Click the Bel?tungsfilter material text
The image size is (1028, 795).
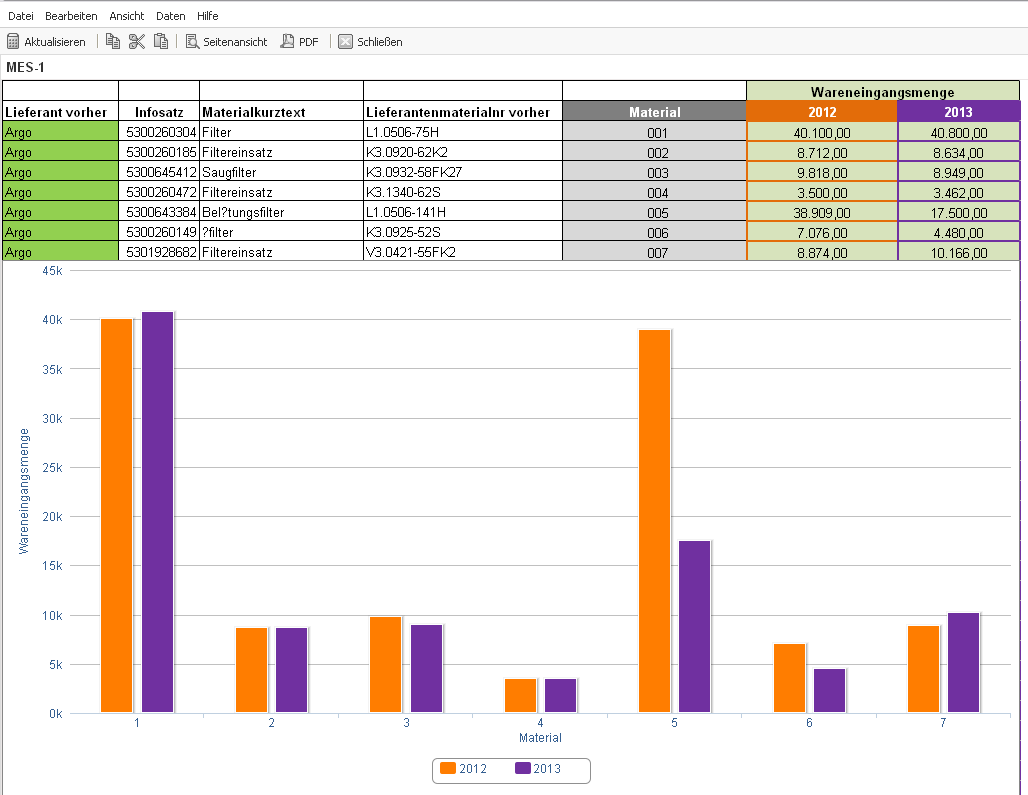tap(243, 212)
